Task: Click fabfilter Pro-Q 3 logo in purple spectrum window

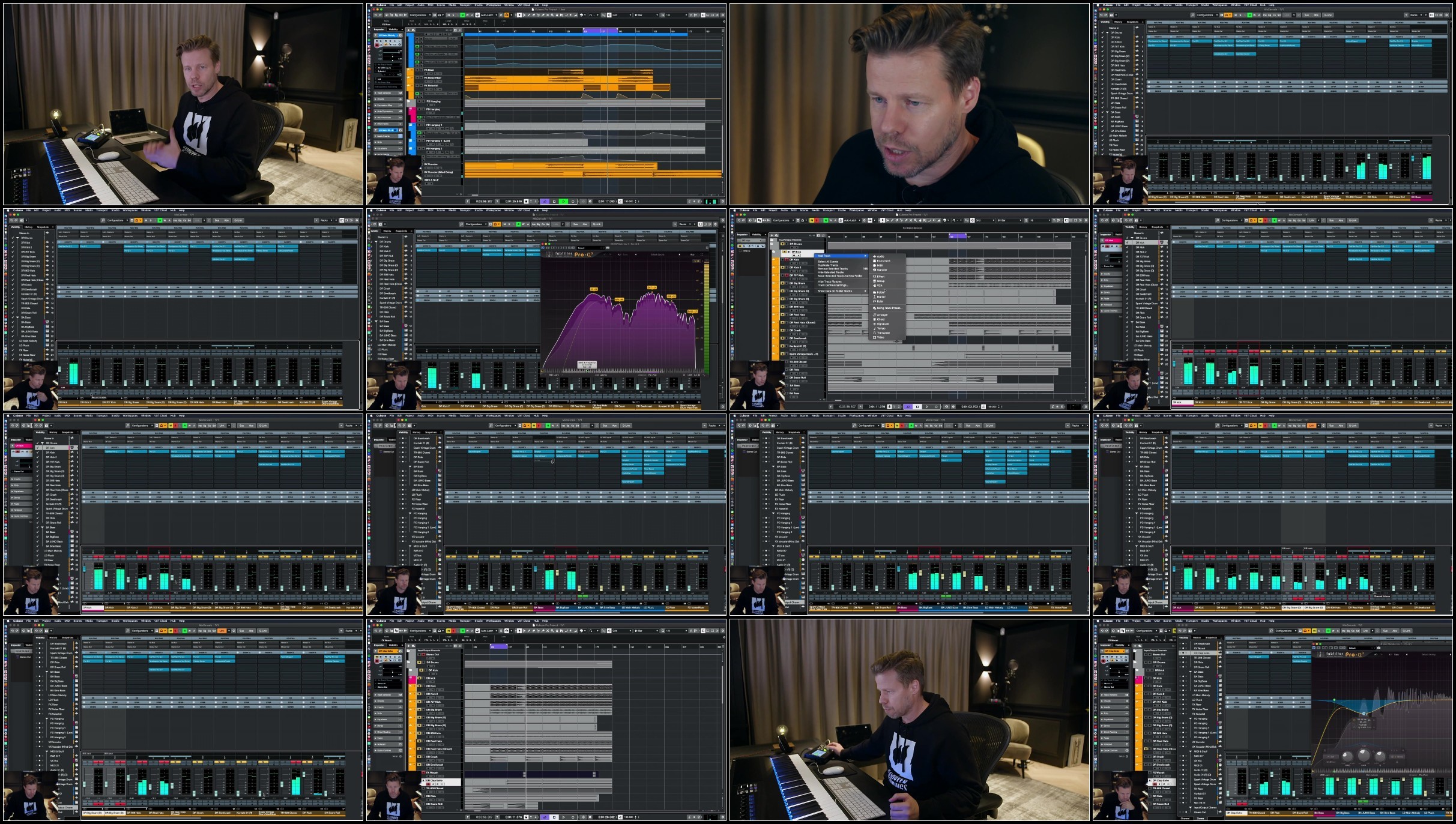Action: click(x=569, y=254)
